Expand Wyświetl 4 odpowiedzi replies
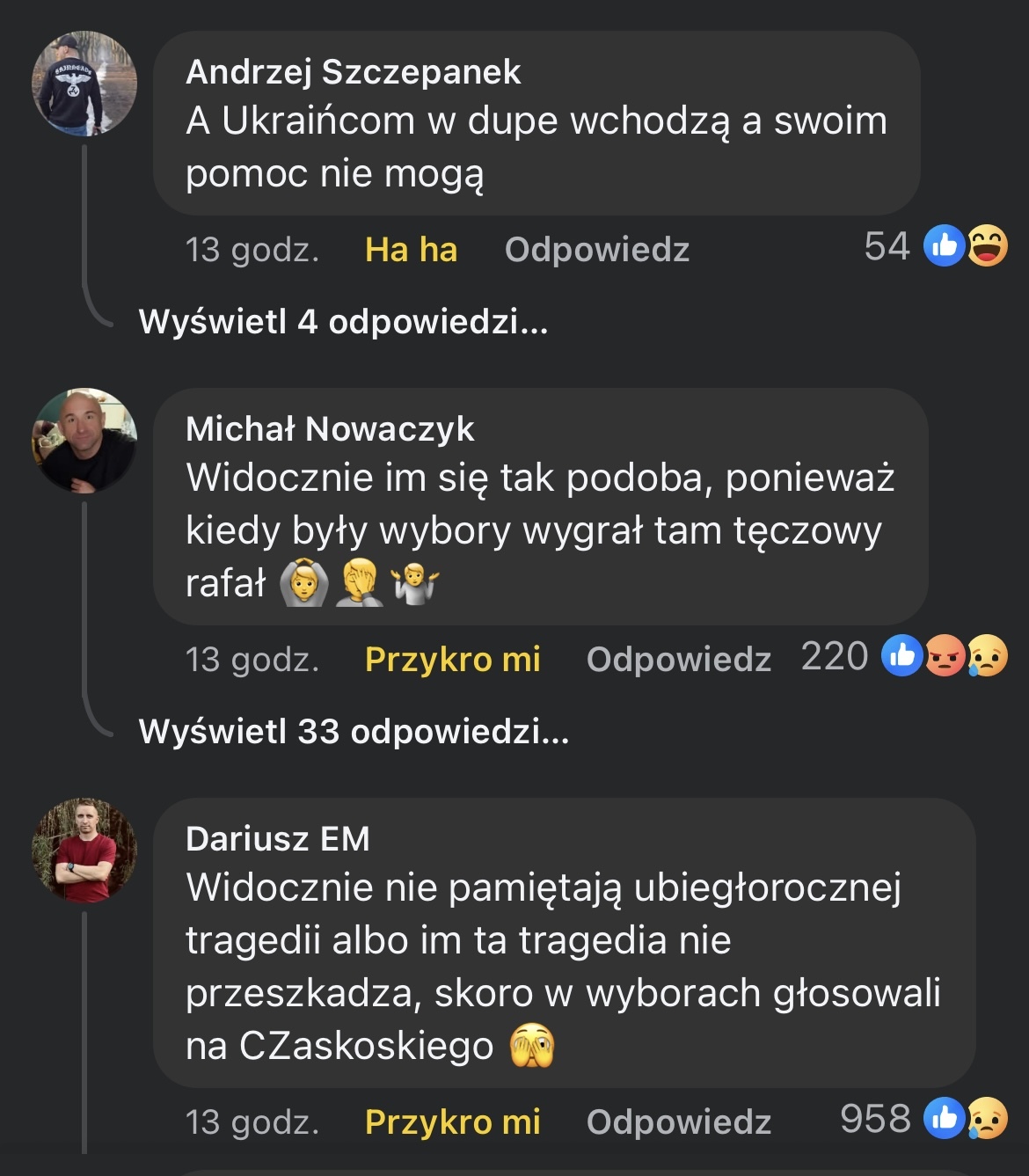Viewport: 1029px width, 1176px height. tap(343, 322)
